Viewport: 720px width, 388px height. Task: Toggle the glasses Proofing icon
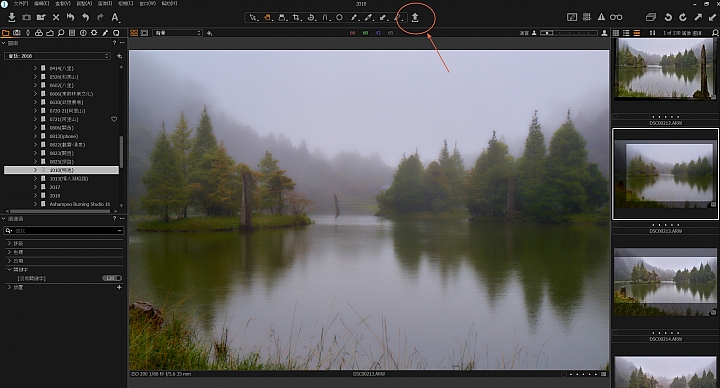[616, 17]
